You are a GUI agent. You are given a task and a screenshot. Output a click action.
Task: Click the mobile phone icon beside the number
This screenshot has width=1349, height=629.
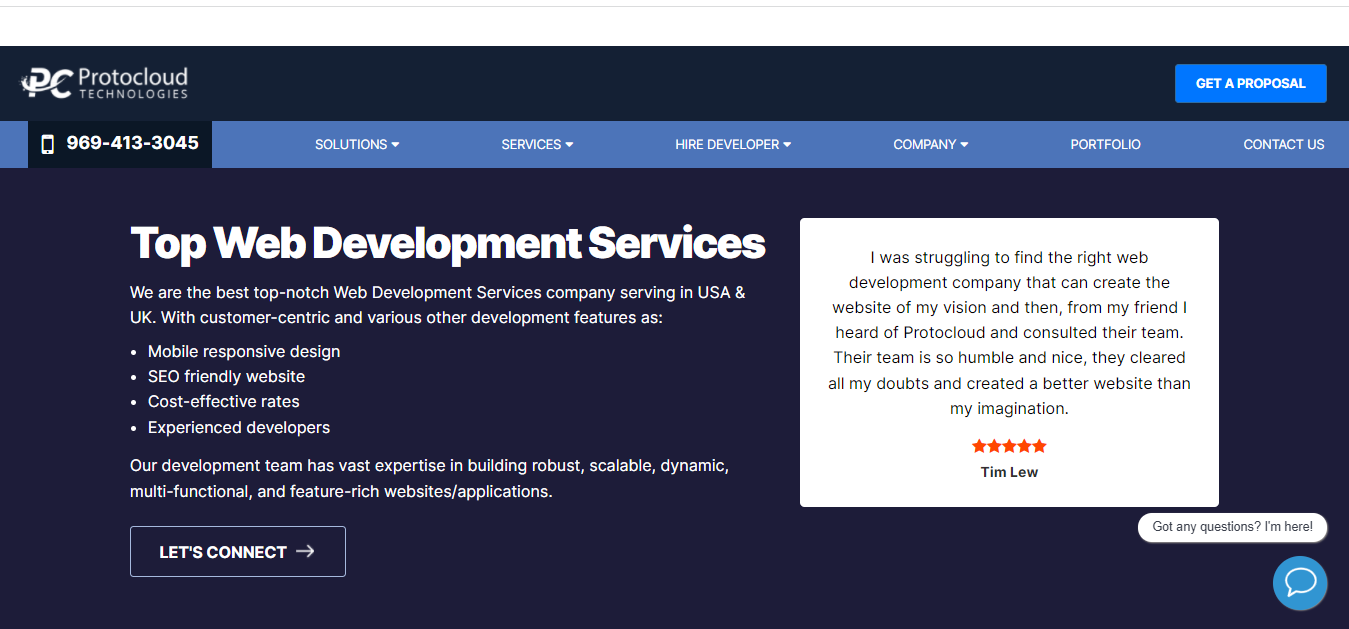click(47, 144)
